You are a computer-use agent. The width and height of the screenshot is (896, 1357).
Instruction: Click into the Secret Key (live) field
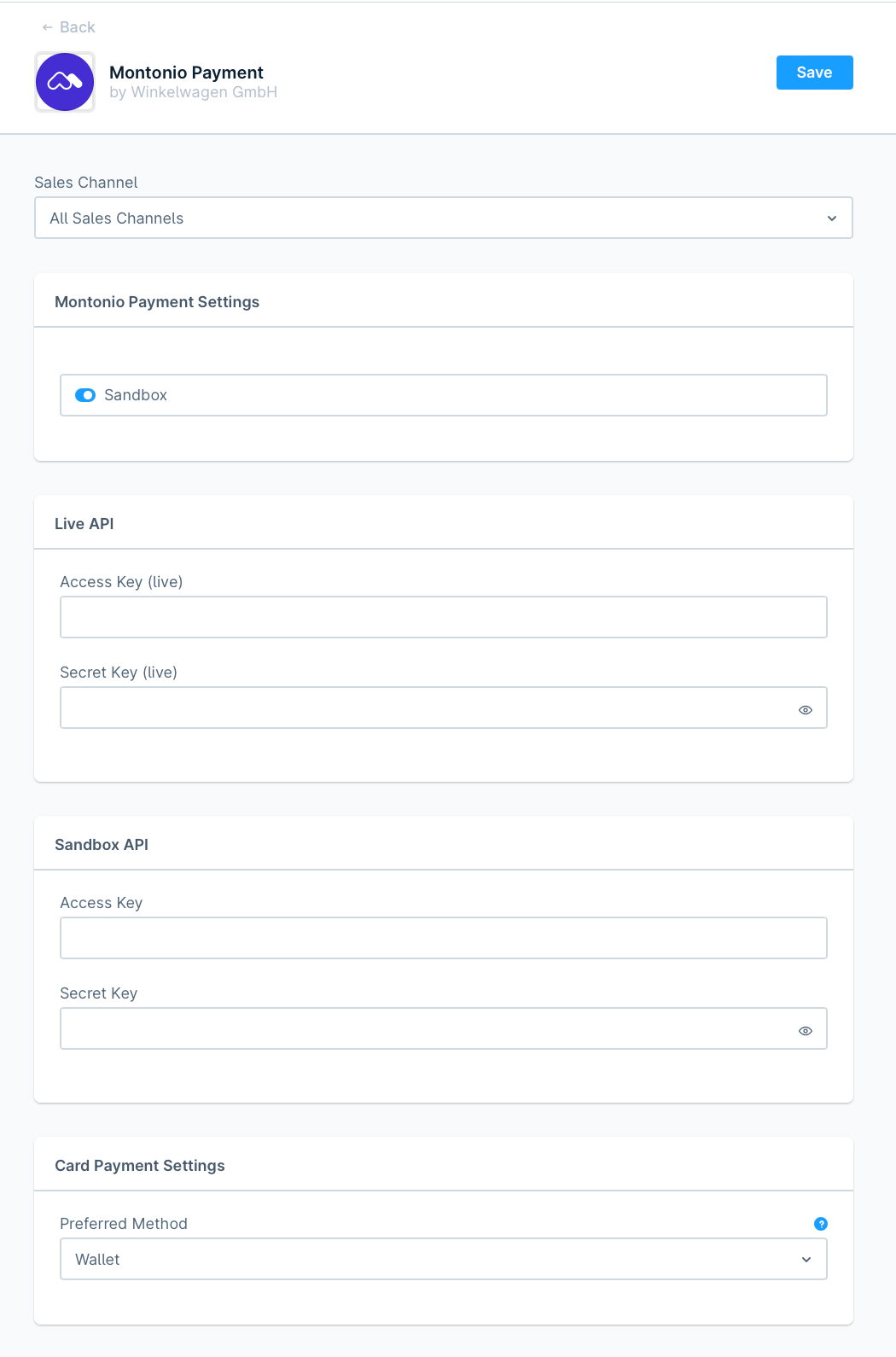427,708
